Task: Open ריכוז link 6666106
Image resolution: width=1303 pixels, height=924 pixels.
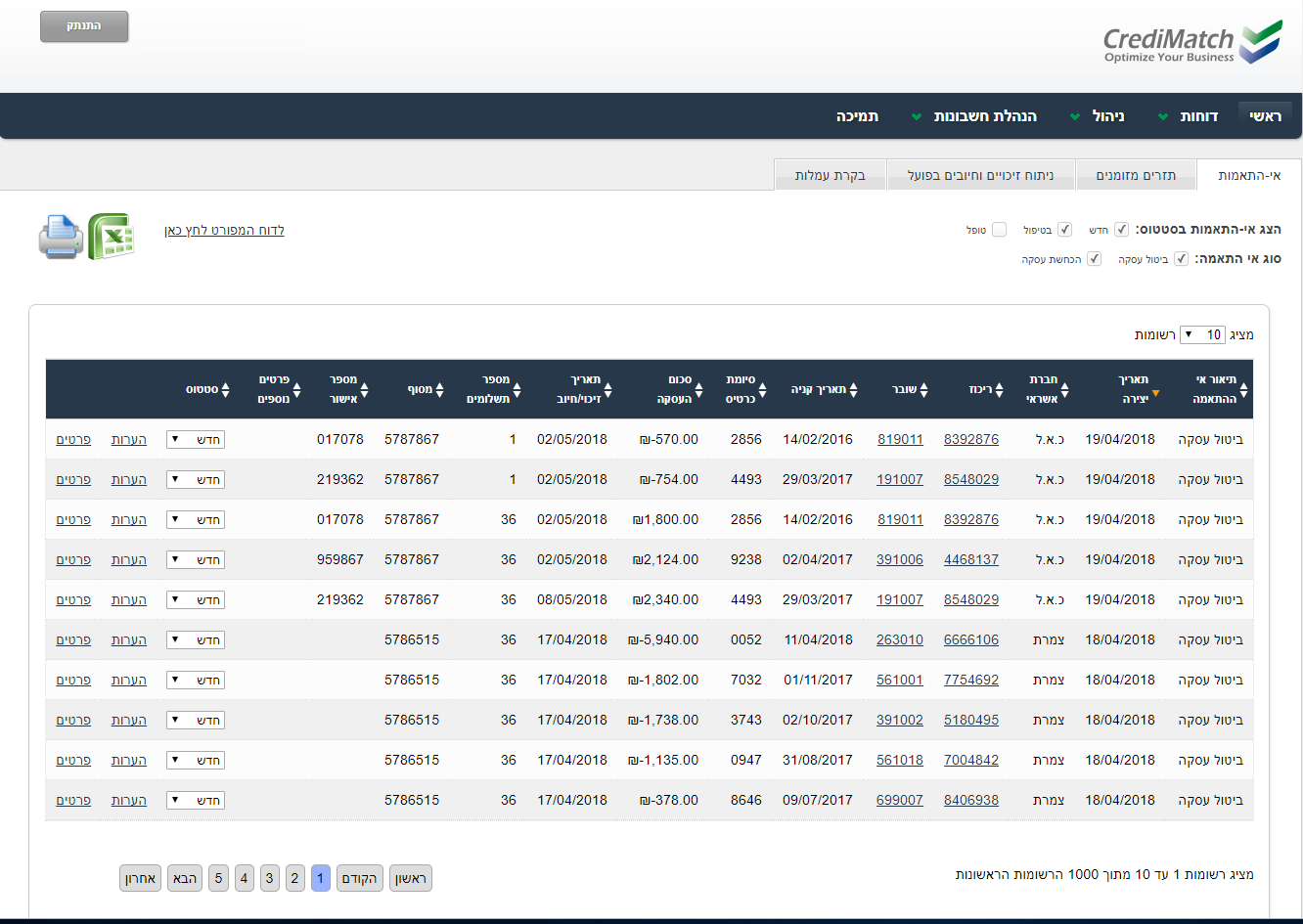Action: 971,639
